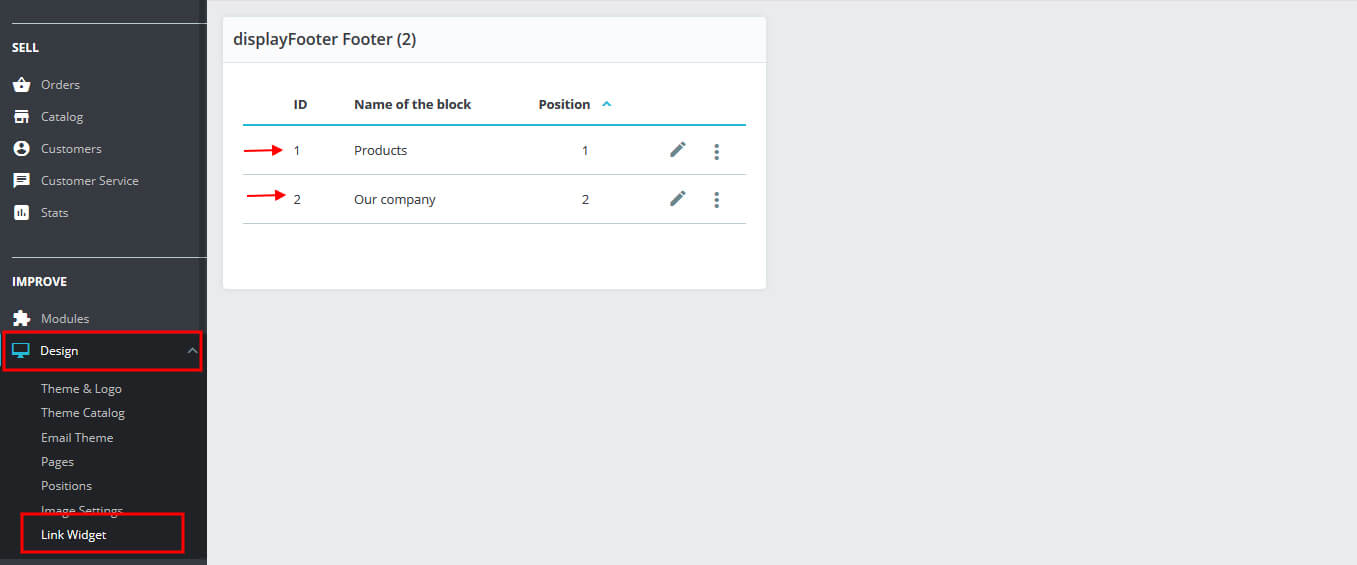Click the Stats chart icon
1357x565 pixels.
21,213
